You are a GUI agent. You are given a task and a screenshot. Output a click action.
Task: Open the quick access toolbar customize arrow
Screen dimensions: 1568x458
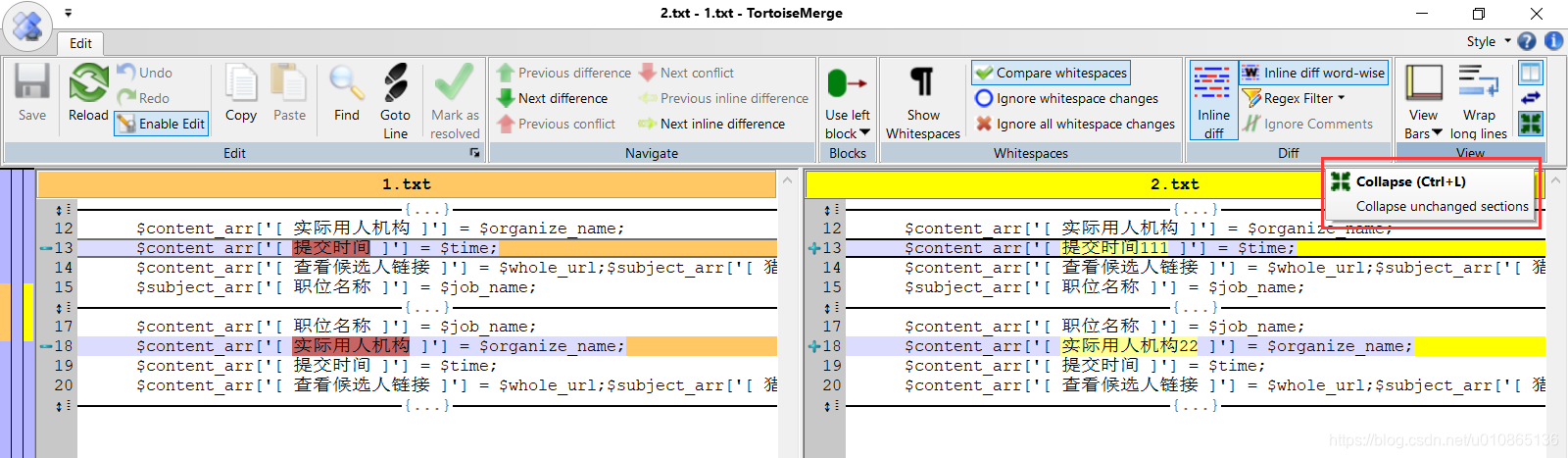(x=69, y=14)
